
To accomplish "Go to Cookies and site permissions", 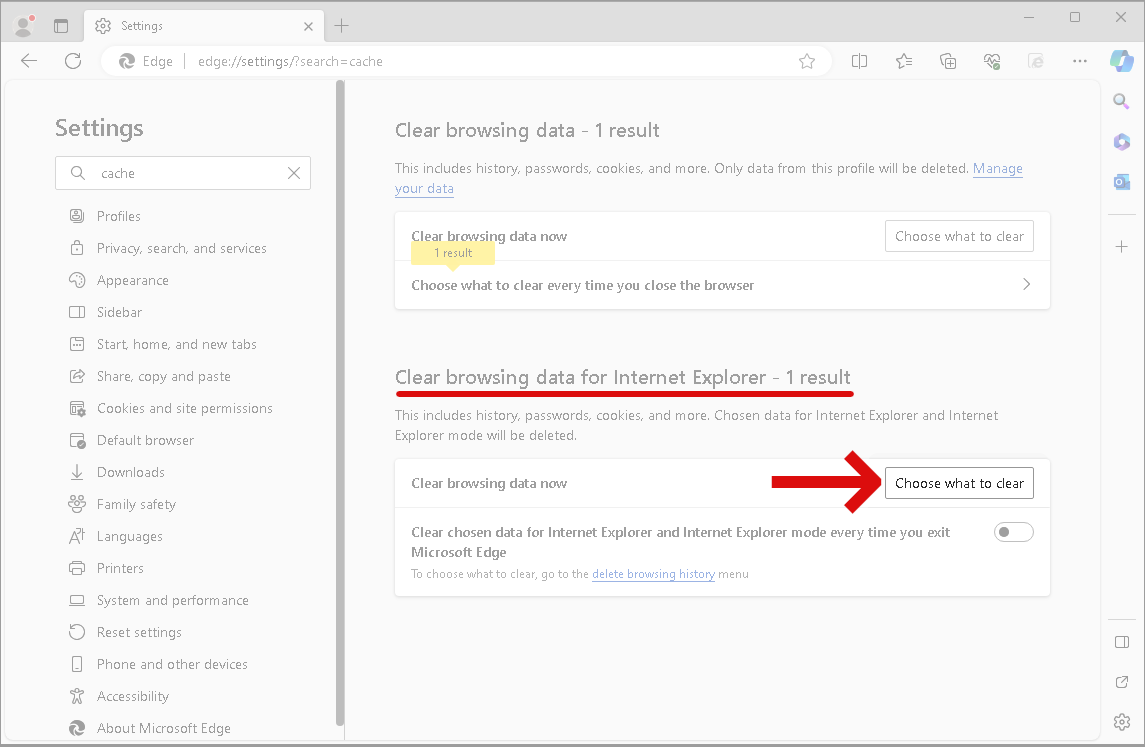I will click(x=171, y=408).
